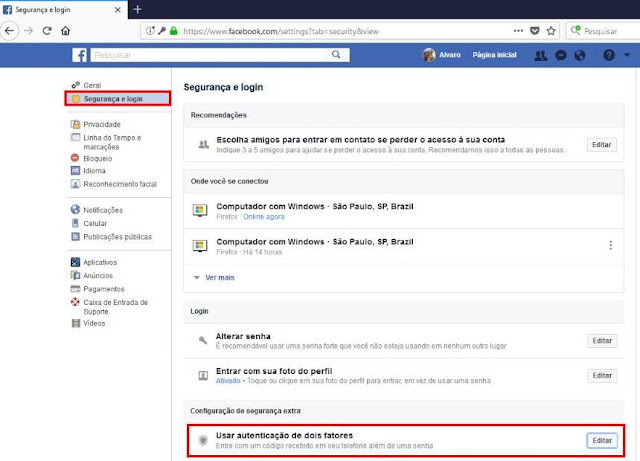This screenshot has width=640, height=461.
Task: Open Notificações settings
Action: [x=103, y=210]
